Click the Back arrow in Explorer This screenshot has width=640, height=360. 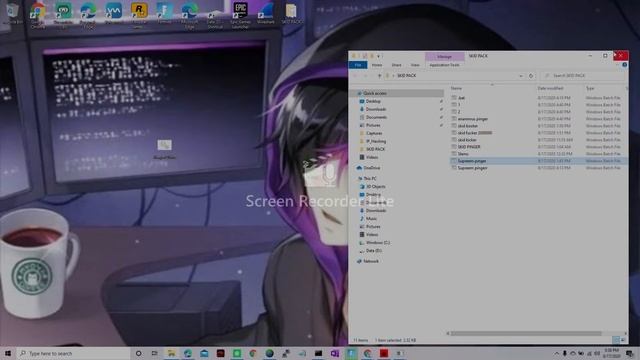(355, 76)
